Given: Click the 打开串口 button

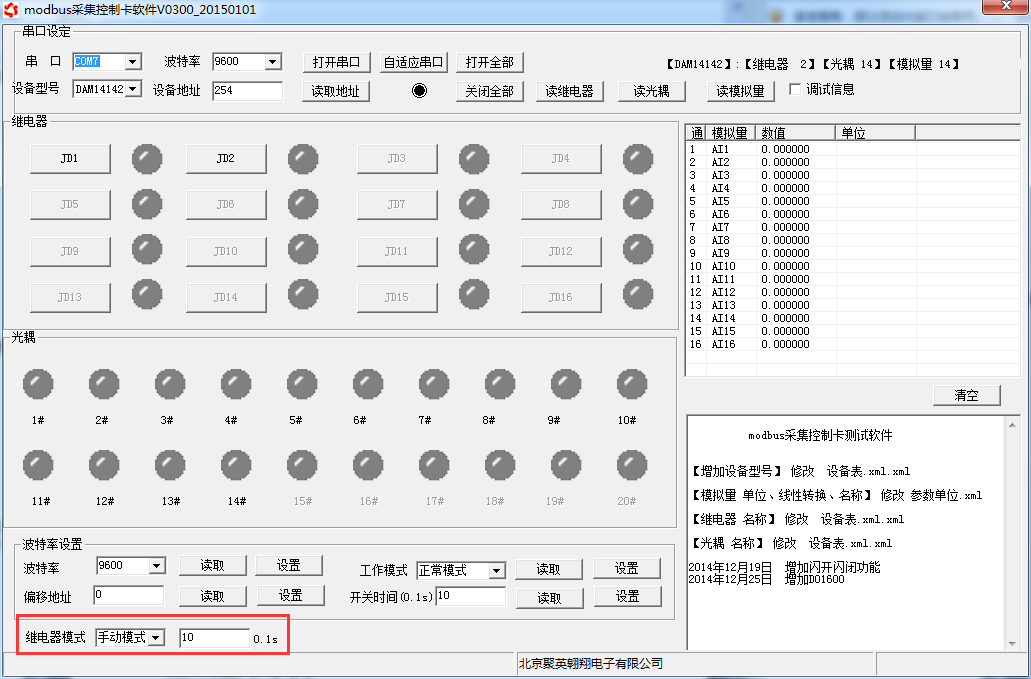Looking at the screenshot, I should pyautogui.click(x=336, y=62).
